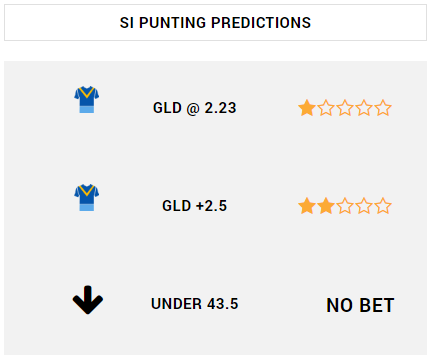
Task: Click the jersey icon beside GLD +2.5
Action: pyautogui.click(x=87, y=197)
